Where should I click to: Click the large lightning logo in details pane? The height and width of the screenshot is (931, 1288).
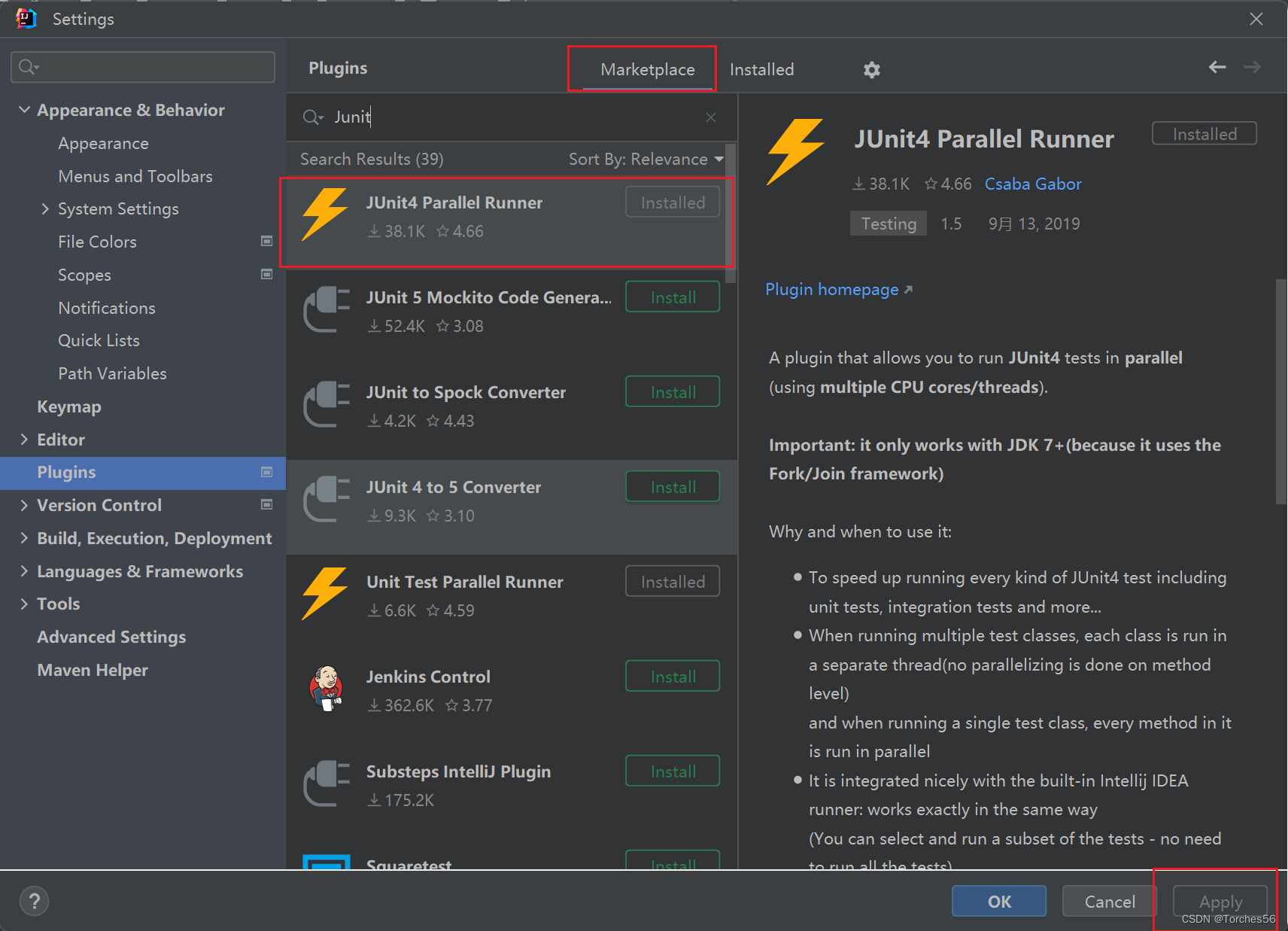point(796,152)
